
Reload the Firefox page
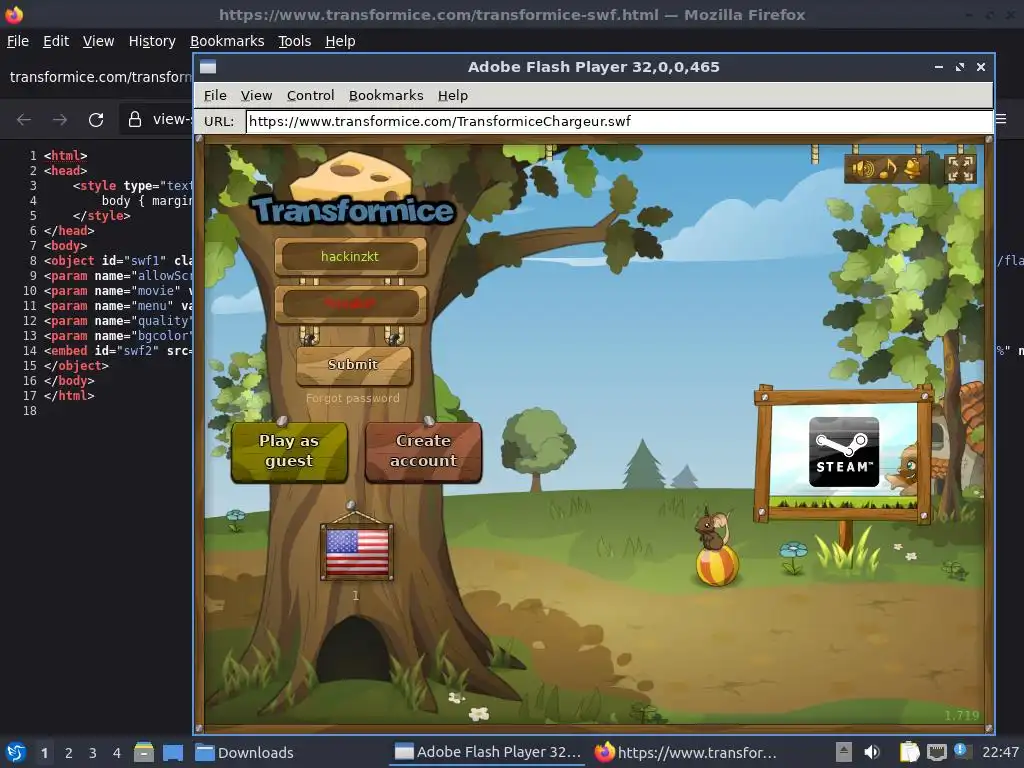tap(96, 120)
